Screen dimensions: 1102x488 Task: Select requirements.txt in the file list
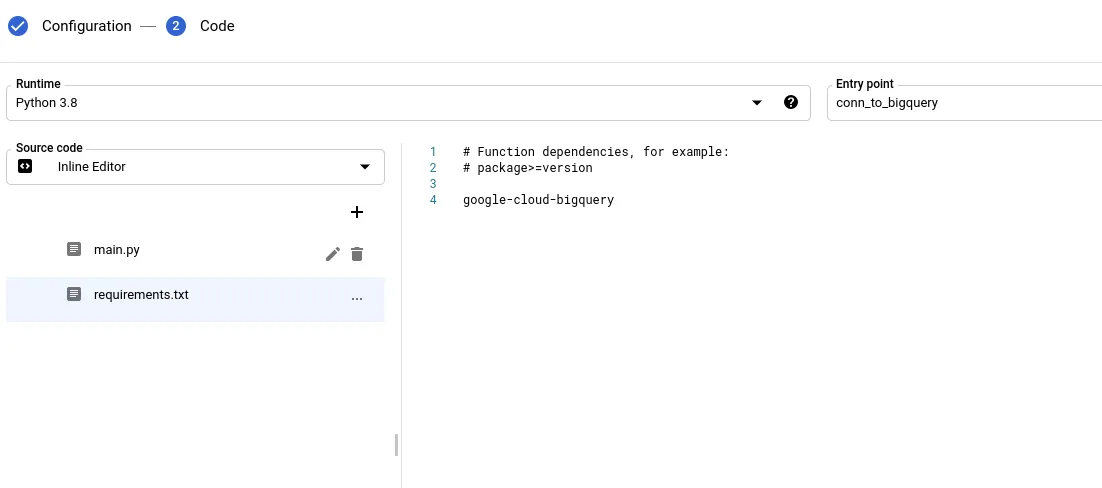[x=141, y=294]
